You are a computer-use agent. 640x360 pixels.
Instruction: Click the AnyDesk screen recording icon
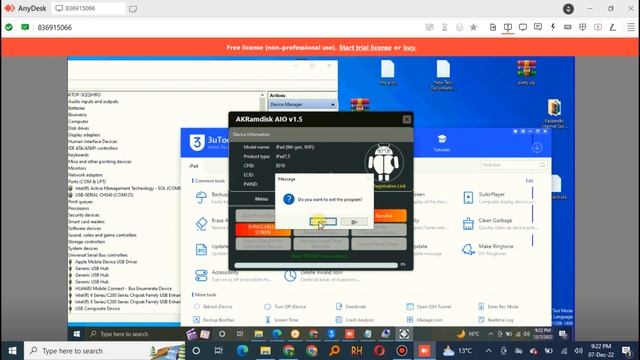point(598,27)
